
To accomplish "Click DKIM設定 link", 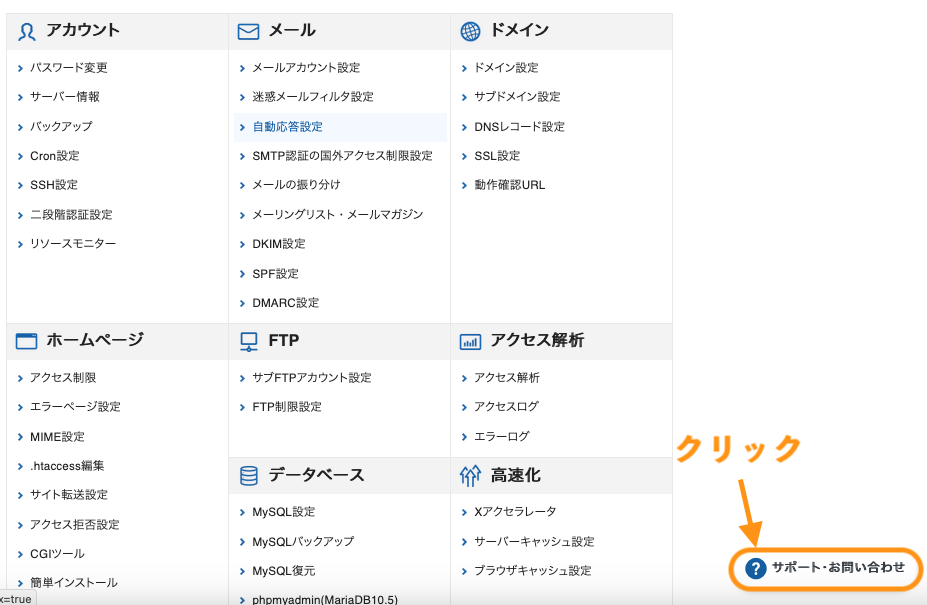I will (278, 244).
